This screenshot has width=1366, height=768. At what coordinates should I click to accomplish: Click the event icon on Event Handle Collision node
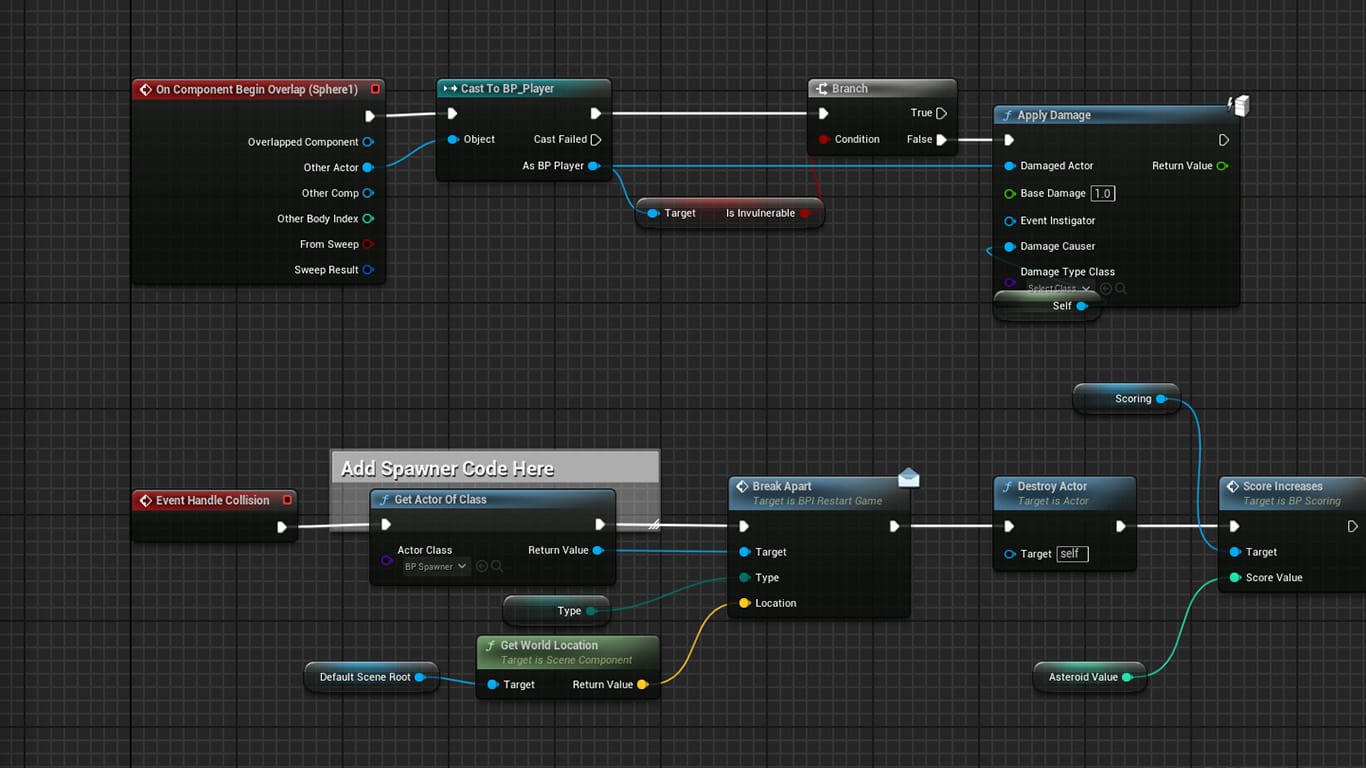point(145,500)
